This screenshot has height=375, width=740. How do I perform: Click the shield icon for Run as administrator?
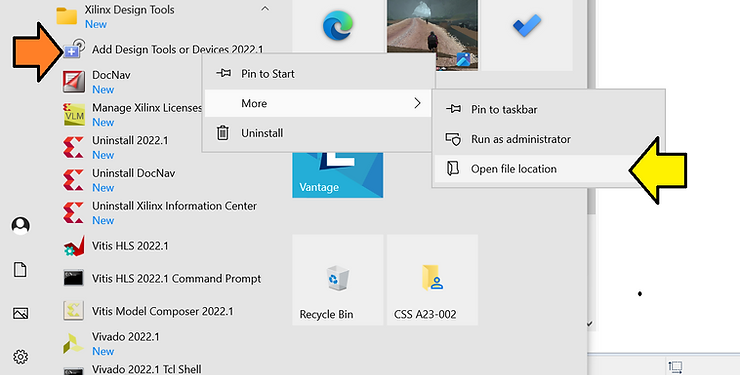point(453,139)
